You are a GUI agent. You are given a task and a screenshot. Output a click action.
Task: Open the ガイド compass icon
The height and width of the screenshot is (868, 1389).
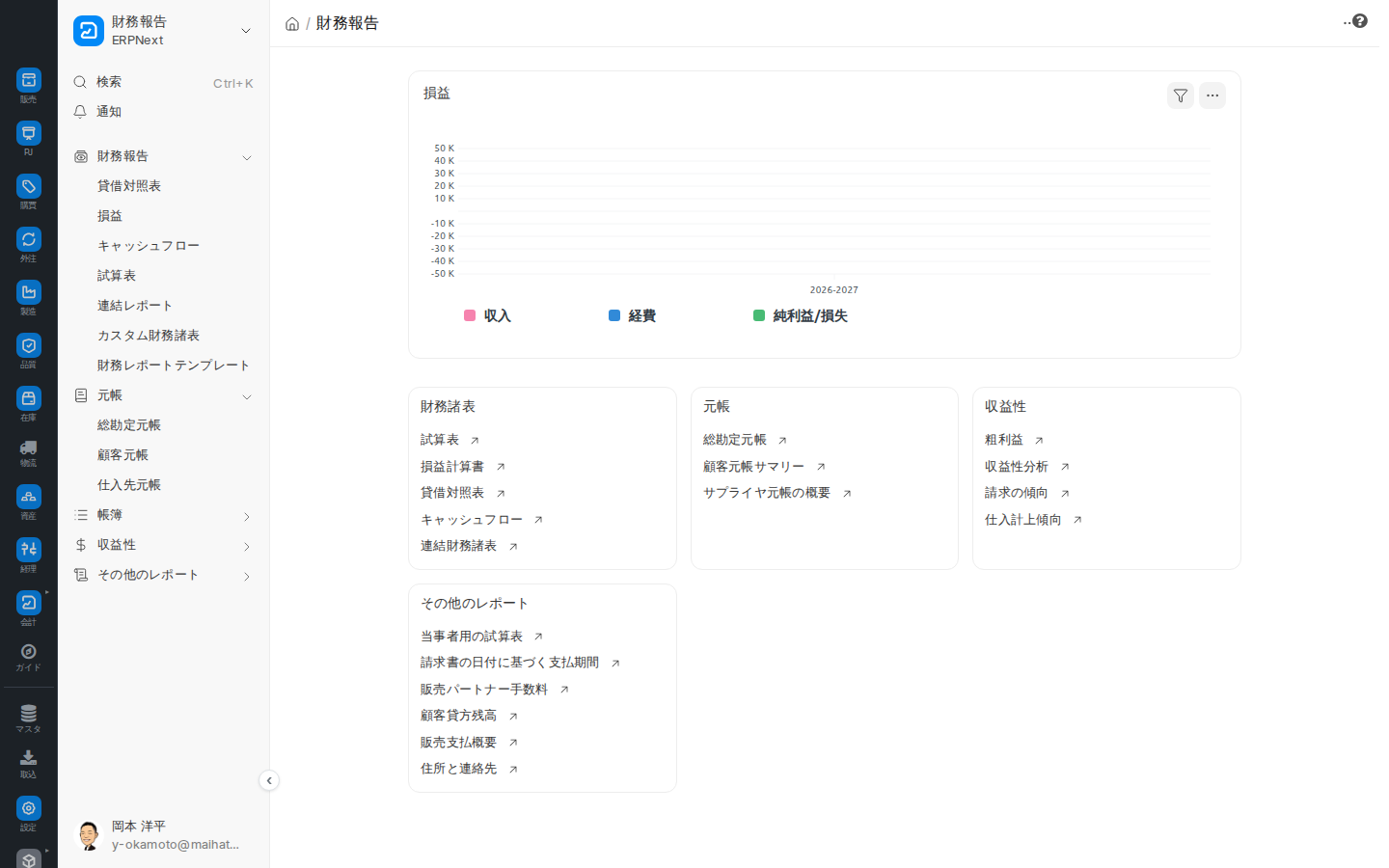[29, 652]
